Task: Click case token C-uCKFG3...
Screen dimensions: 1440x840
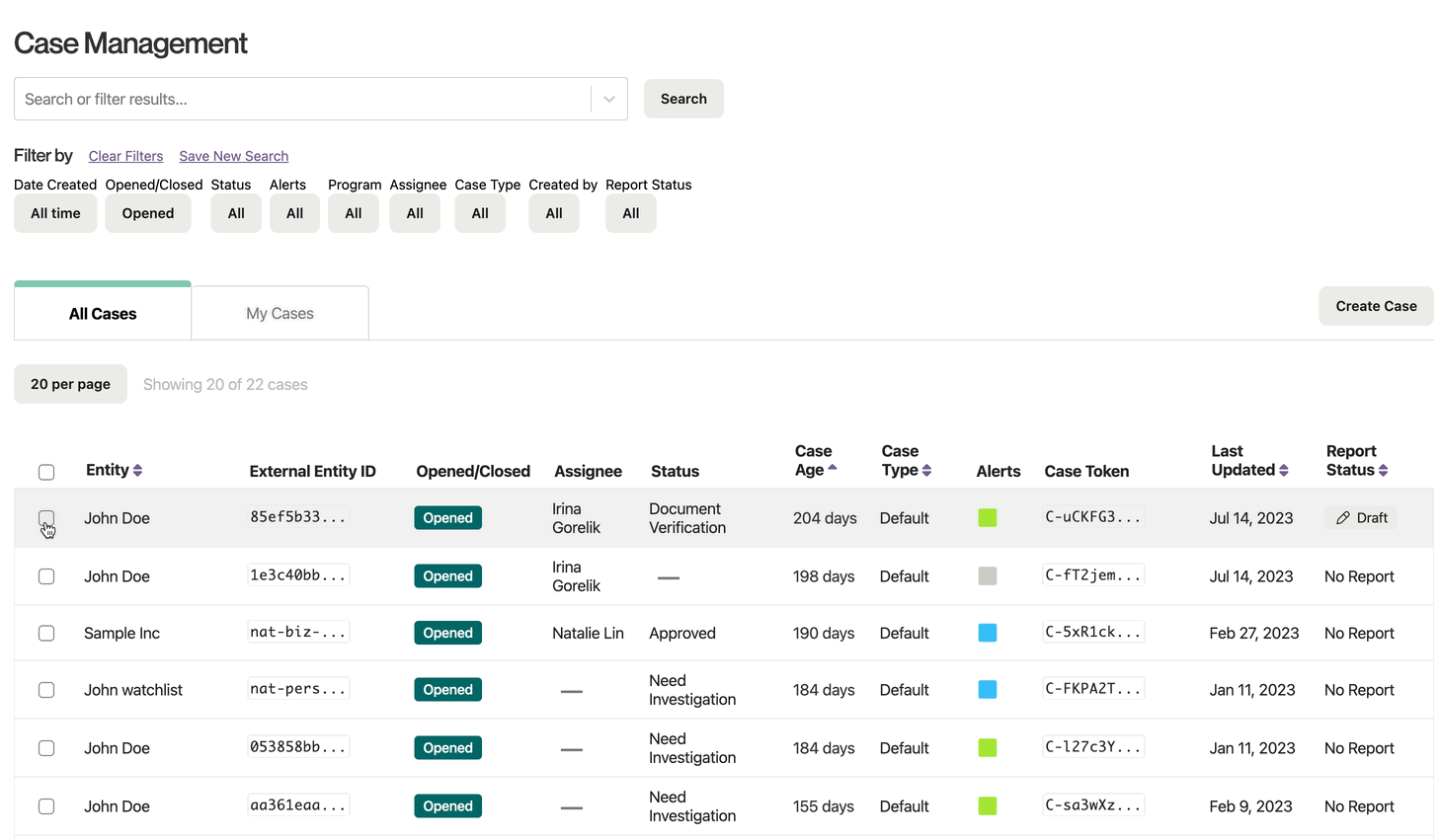Action: [x=1093, y=516]
